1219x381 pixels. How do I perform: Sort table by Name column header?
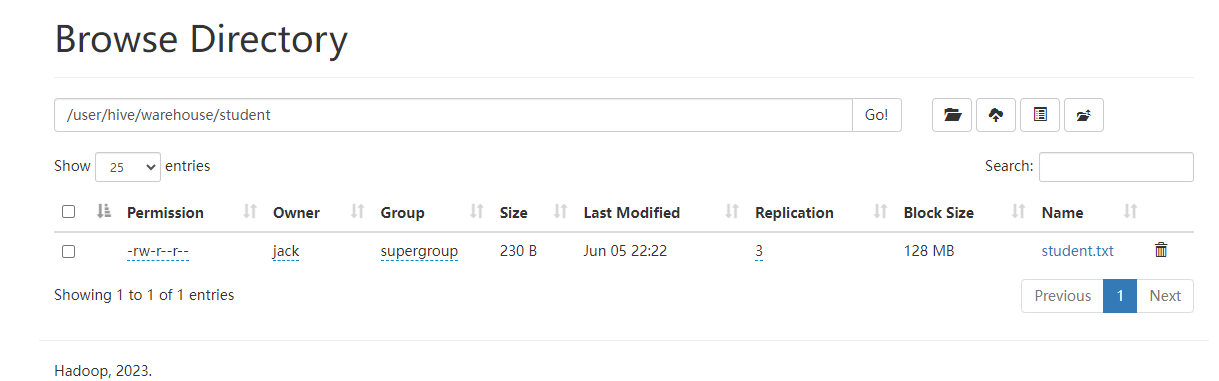tap(1062, 212)
